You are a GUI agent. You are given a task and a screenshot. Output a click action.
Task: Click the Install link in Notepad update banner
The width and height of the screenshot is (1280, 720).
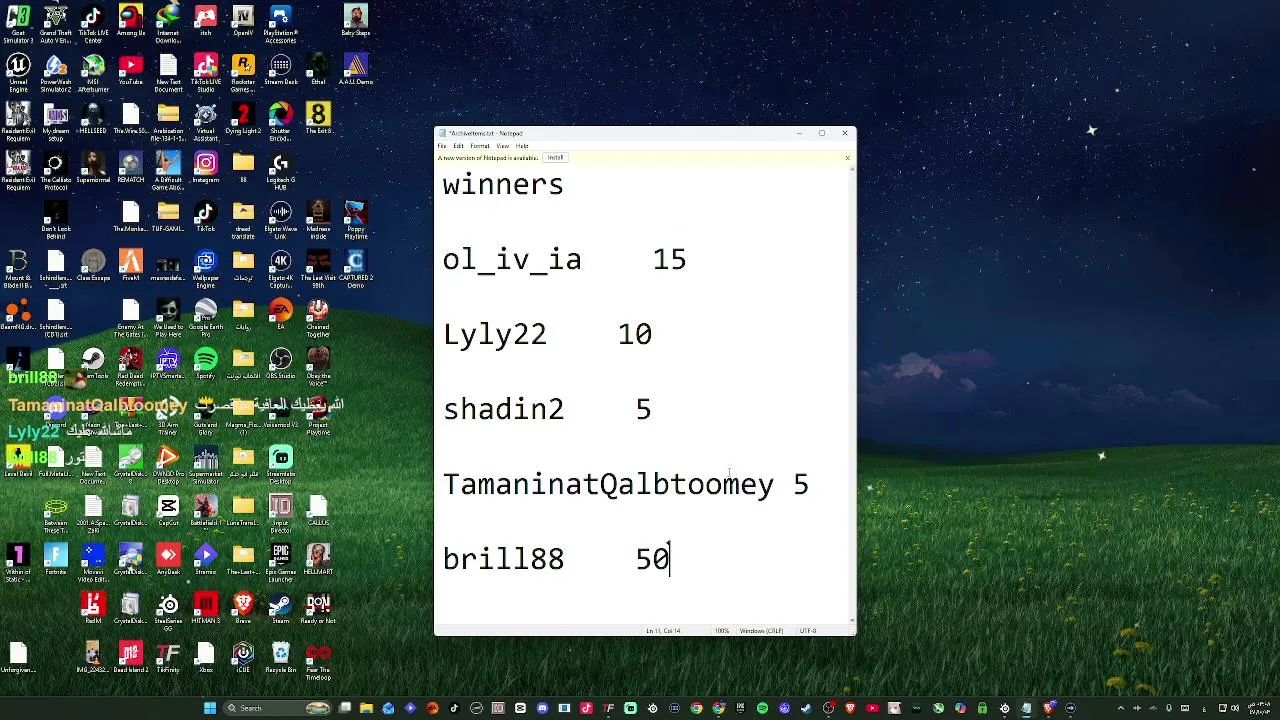[555, 157]
